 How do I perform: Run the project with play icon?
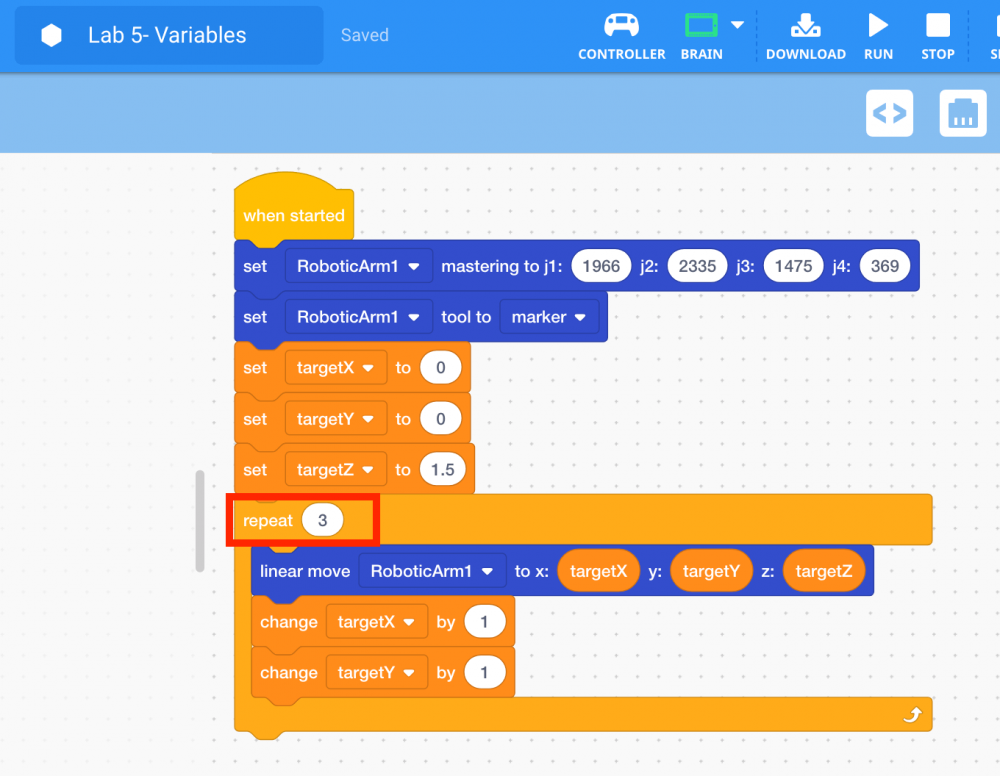(878, 25)
